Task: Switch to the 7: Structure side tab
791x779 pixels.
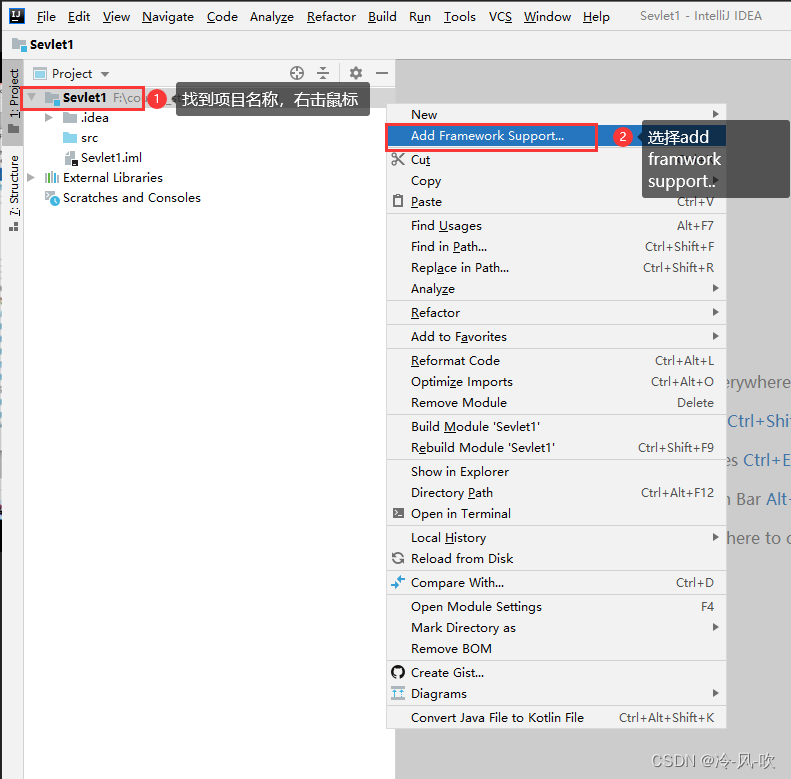Action: pos(13,193)
